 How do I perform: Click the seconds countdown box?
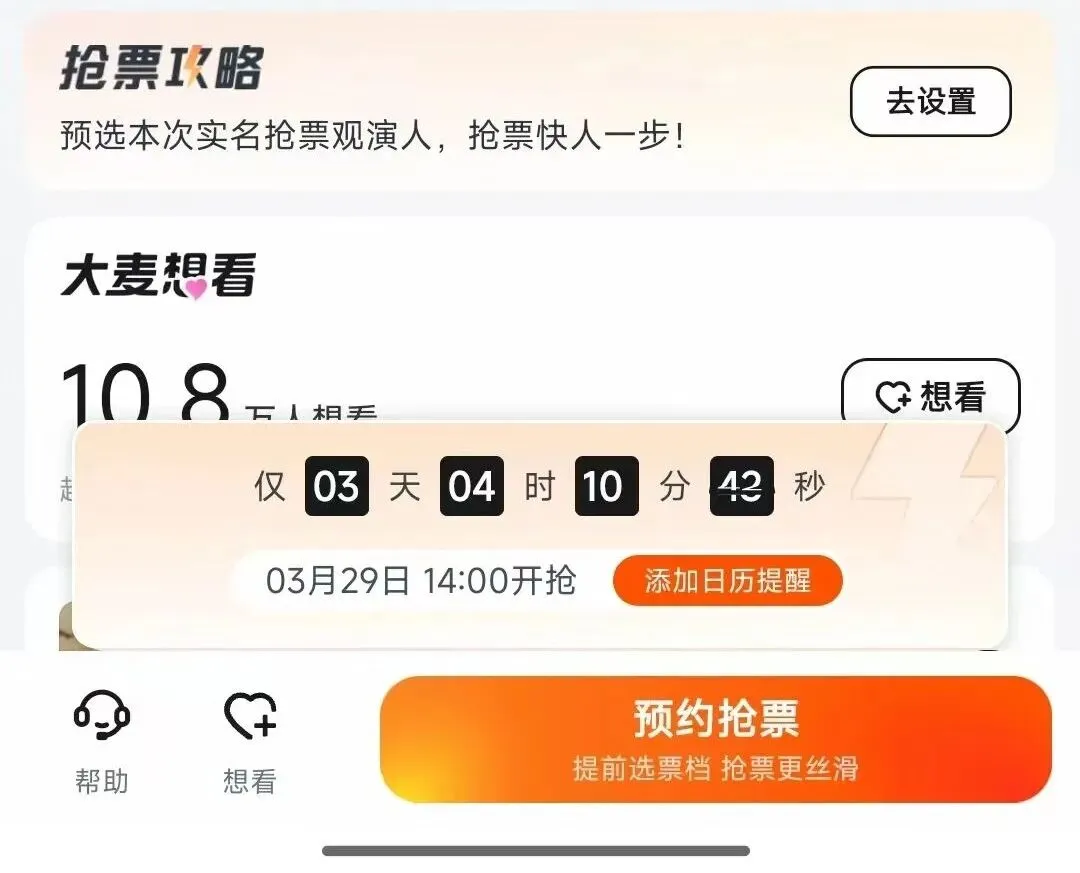[742, 486]
